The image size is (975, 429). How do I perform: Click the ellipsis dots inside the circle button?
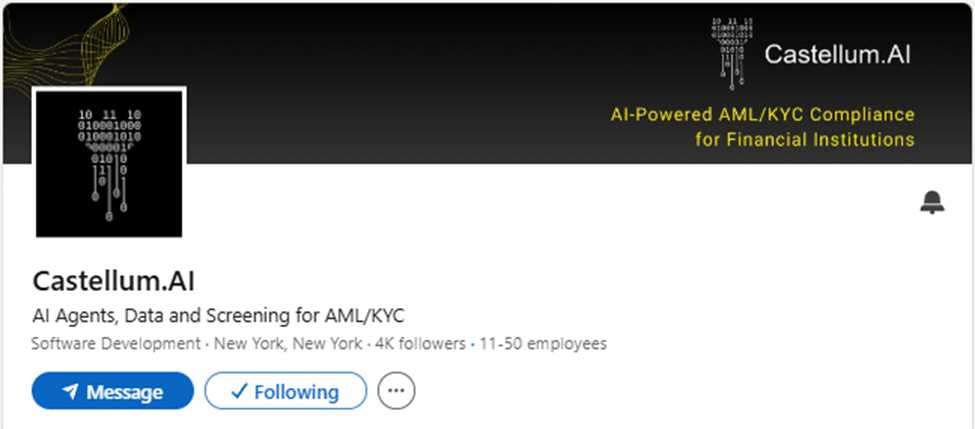tap(396, 391)
